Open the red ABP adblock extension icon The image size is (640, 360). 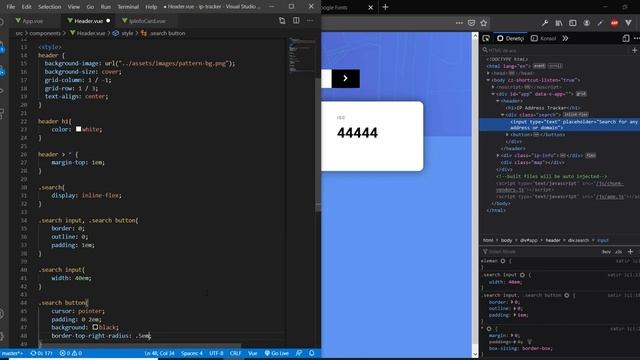click(614, 23)
